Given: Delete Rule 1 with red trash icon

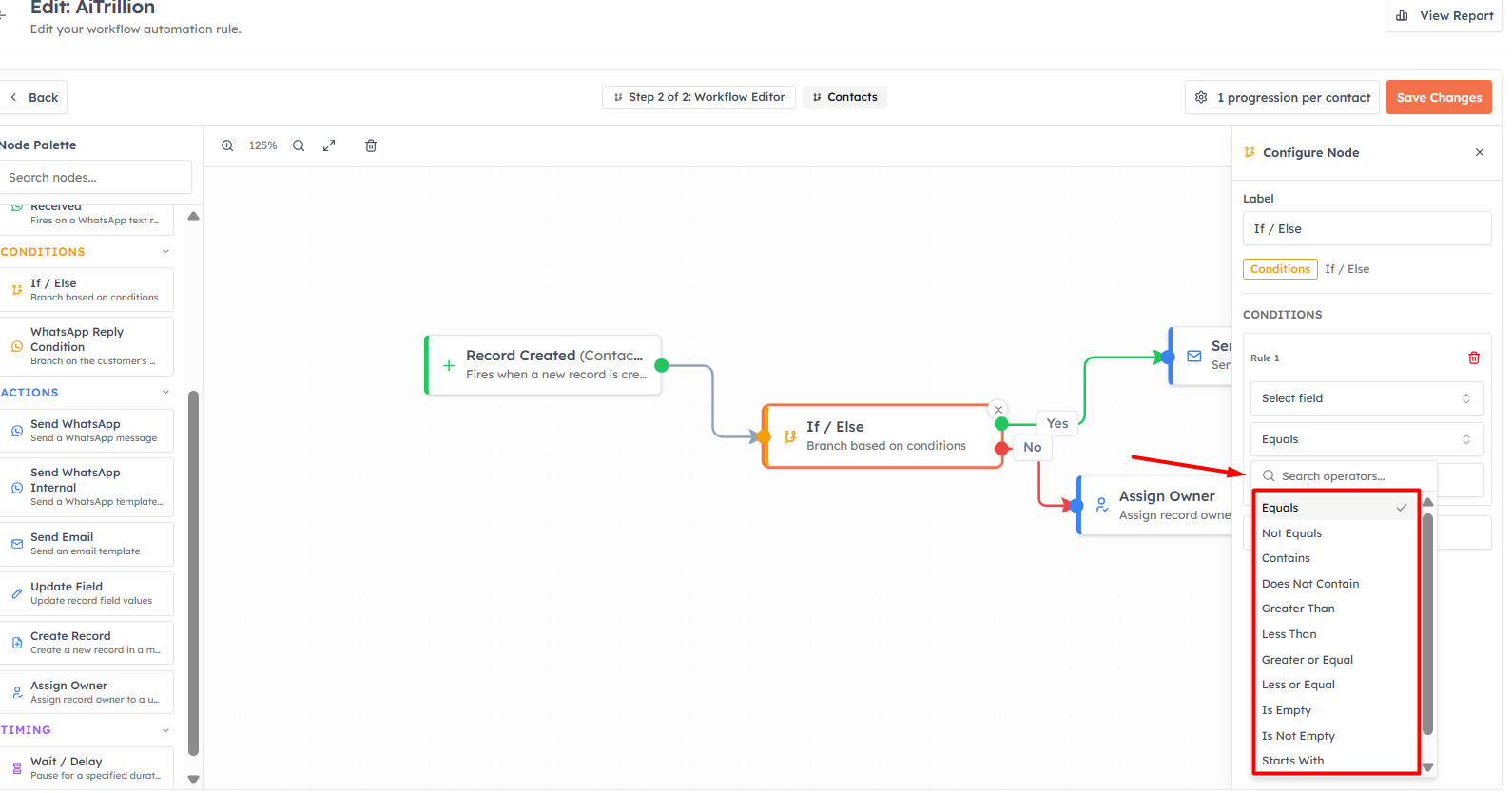Looking at the screenshot, I should pos(1474,358).
